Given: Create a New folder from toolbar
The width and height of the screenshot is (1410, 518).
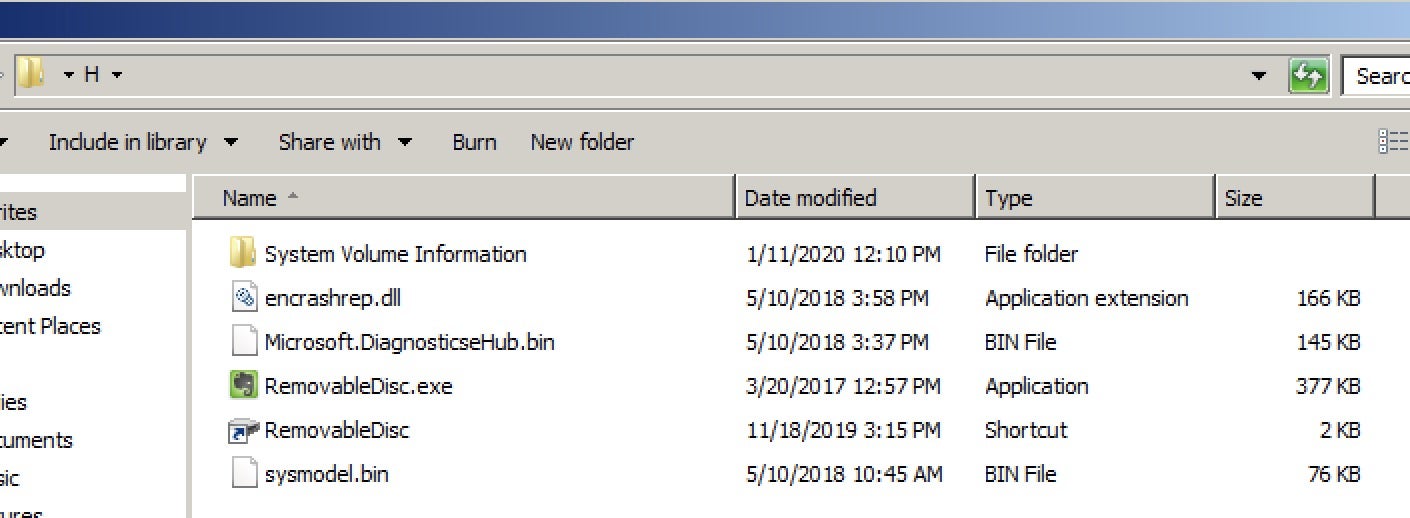Looking at the screenshot, I should coord(582,142).
